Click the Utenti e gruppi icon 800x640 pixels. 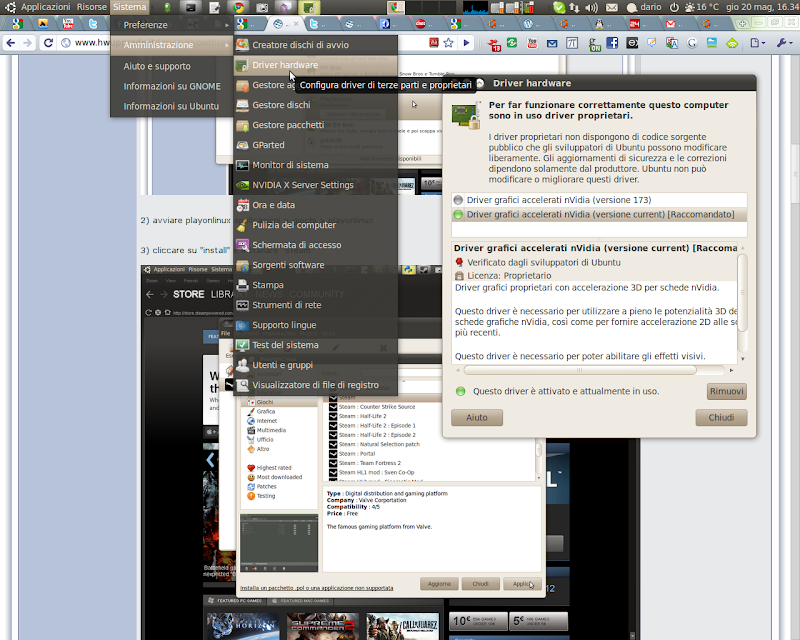tap(243, 365)
